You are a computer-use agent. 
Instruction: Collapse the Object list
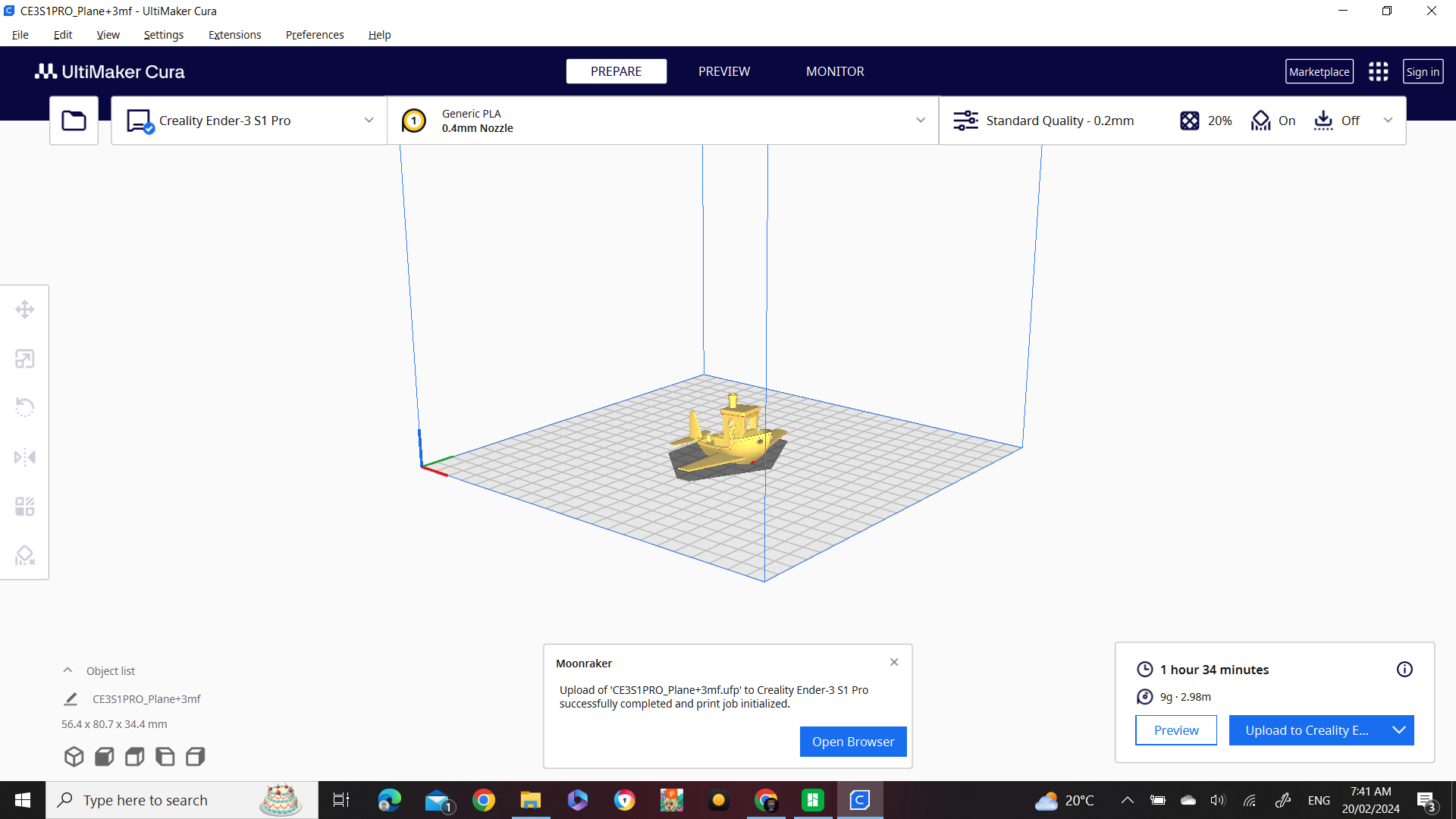(x=67, y=670)
